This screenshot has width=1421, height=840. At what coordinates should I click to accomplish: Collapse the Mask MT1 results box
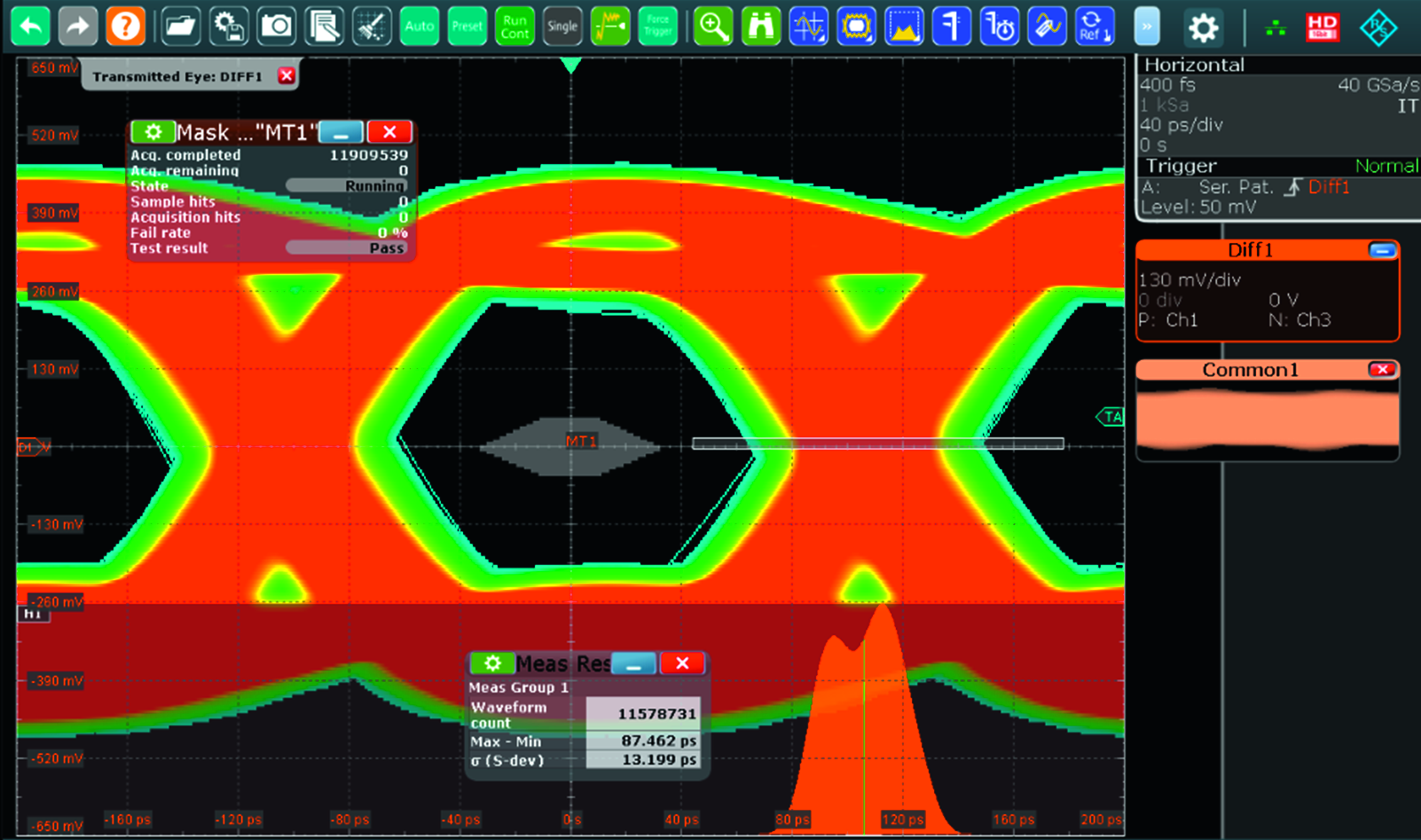point(341,133)
